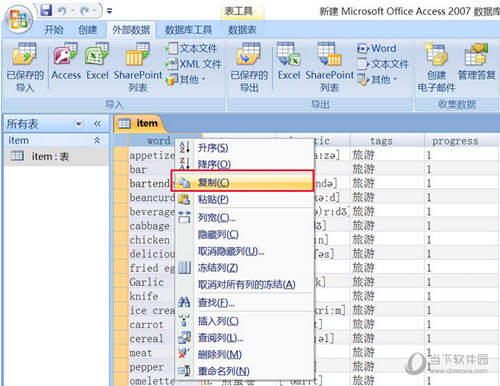Collapse navigation pane with double chevron
This screenshot has height=386, width=500.
pos(97,124)
